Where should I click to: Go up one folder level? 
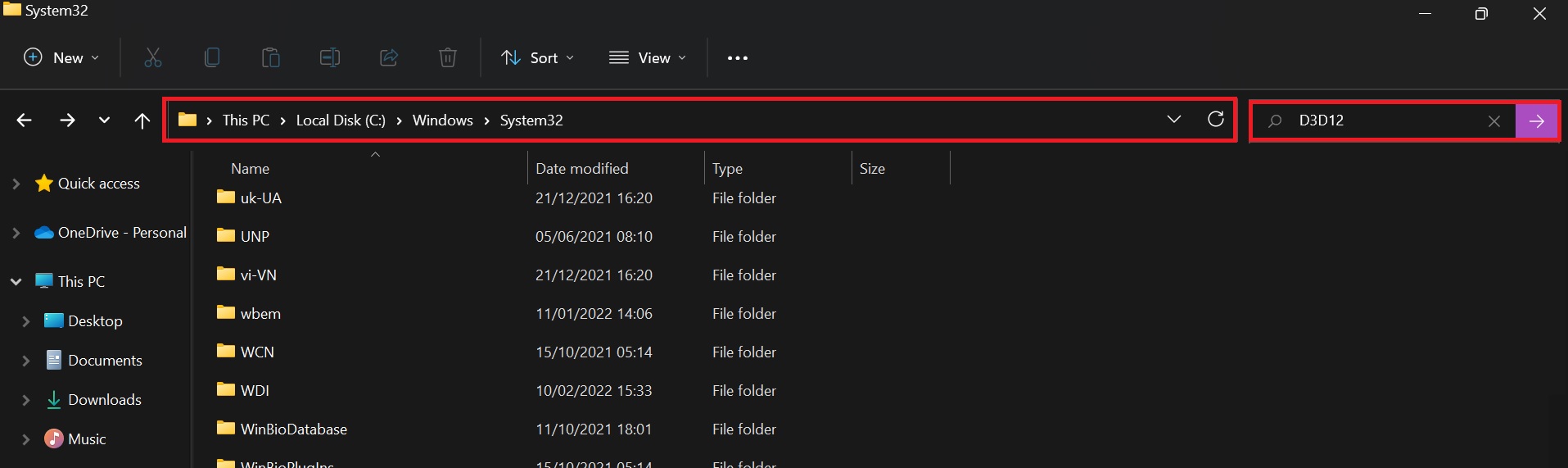142,120
